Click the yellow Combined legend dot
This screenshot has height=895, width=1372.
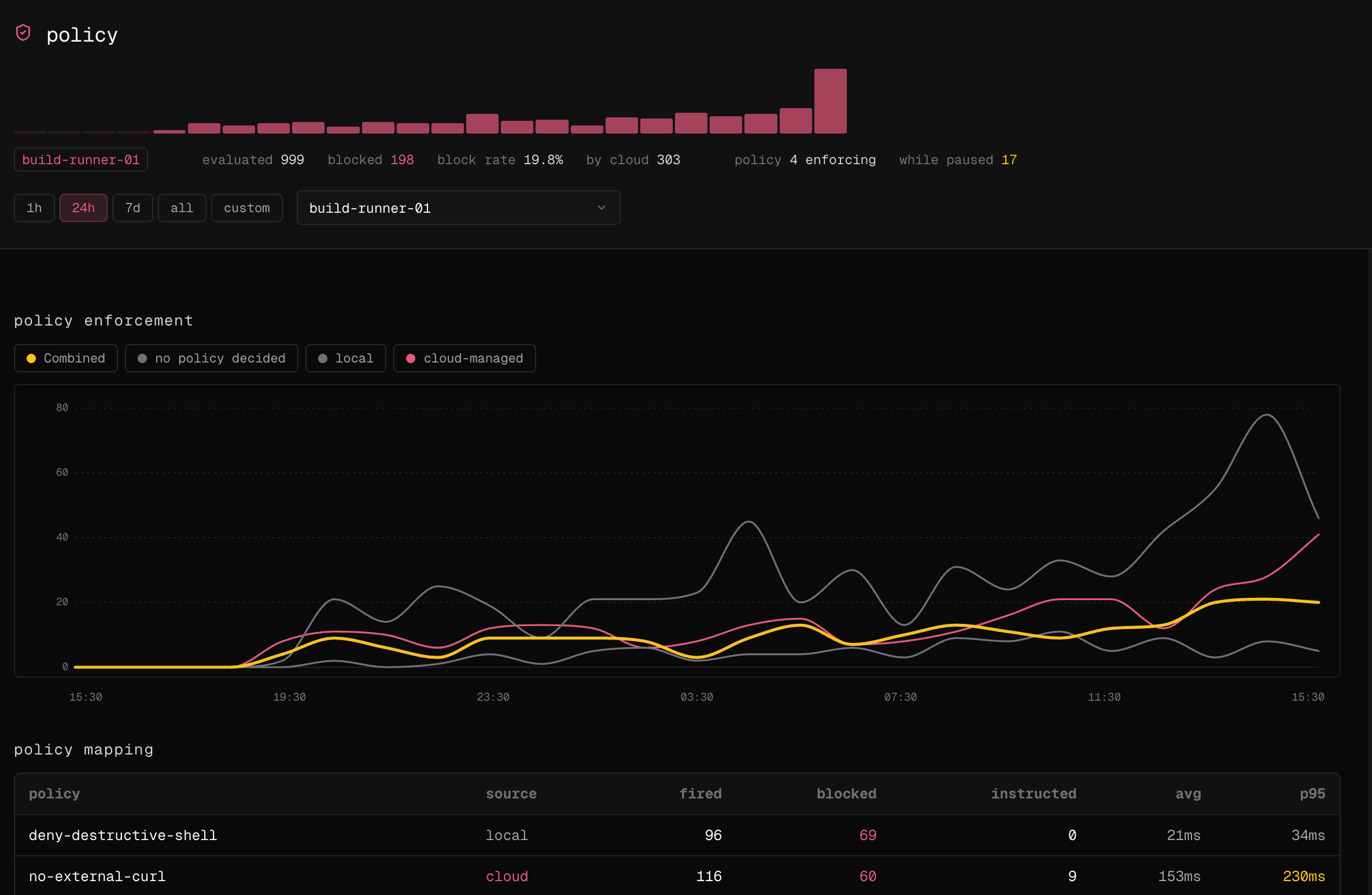click(x=31, y=358)
